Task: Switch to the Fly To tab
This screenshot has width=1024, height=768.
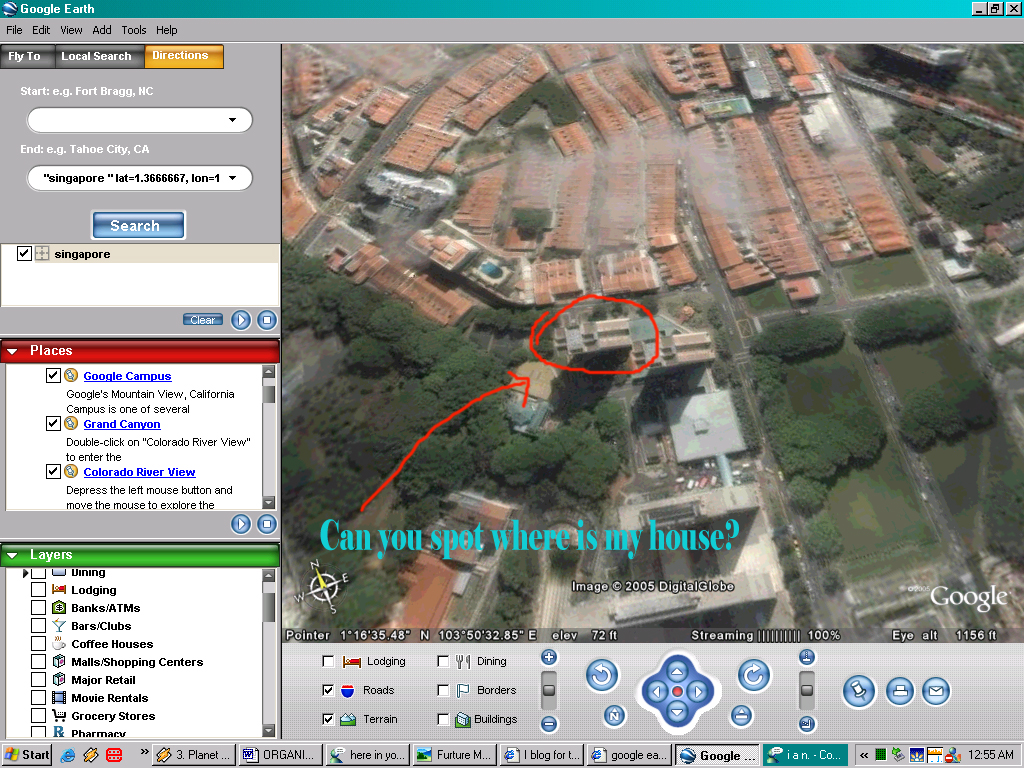Action: pyautogui.click(x=26, y=56)
